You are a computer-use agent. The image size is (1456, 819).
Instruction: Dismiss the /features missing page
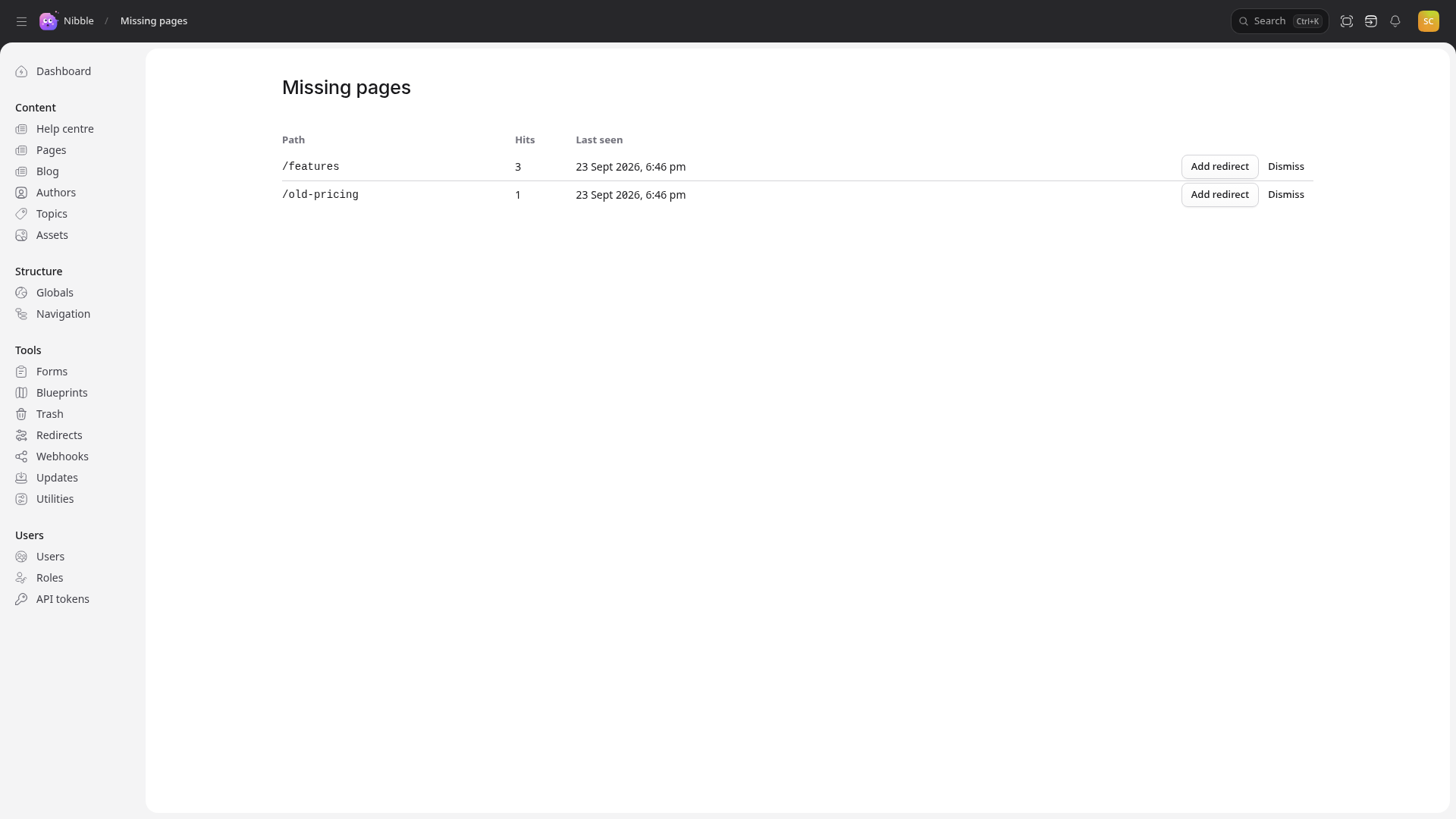click(1286, 167)
